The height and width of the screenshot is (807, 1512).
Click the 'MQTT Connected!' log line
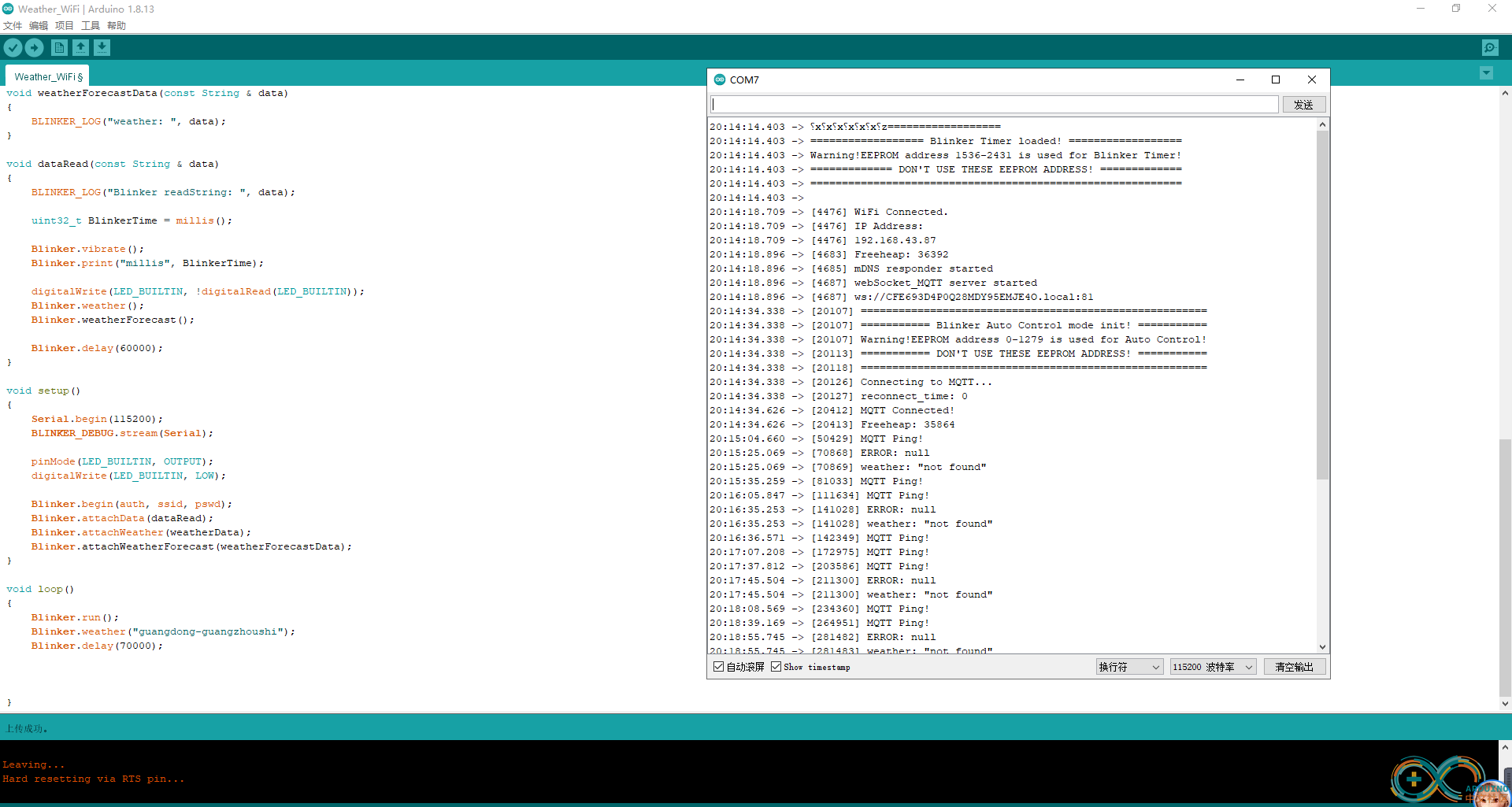coord(832,410)
